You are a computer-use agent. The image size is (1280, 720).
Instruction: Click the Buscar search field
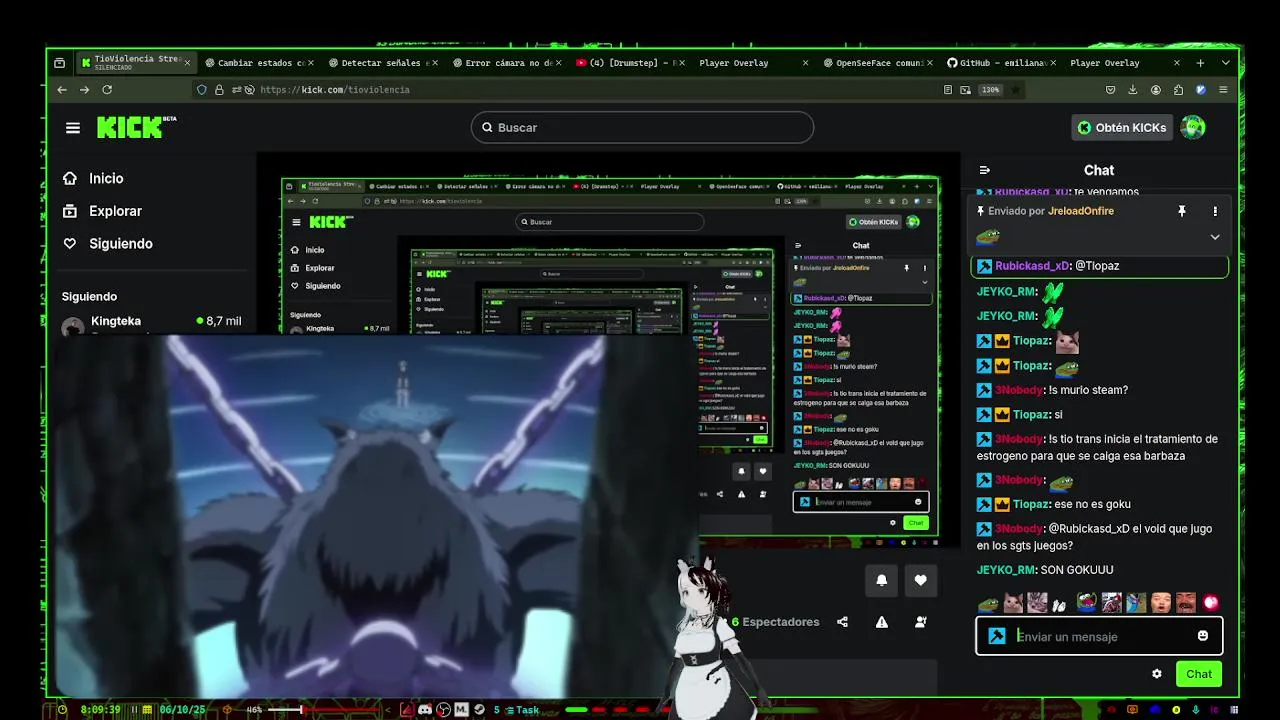pyautogui.click(x=643, y=127)
